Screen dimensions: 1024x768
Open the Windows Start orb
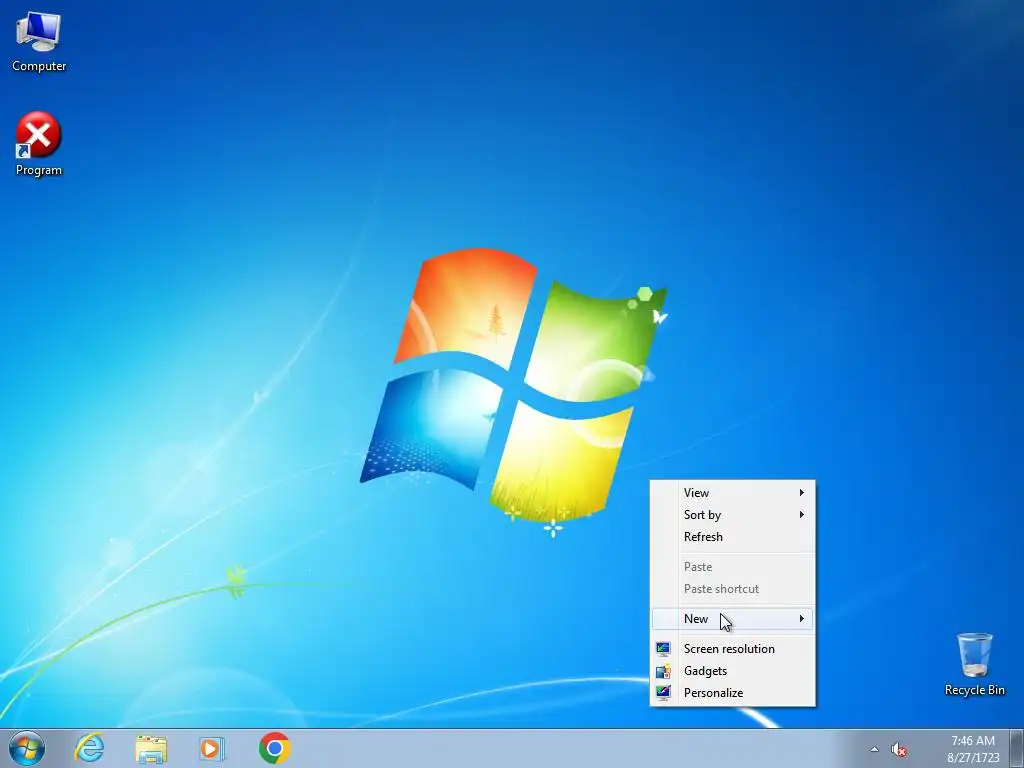click(27, 748)
